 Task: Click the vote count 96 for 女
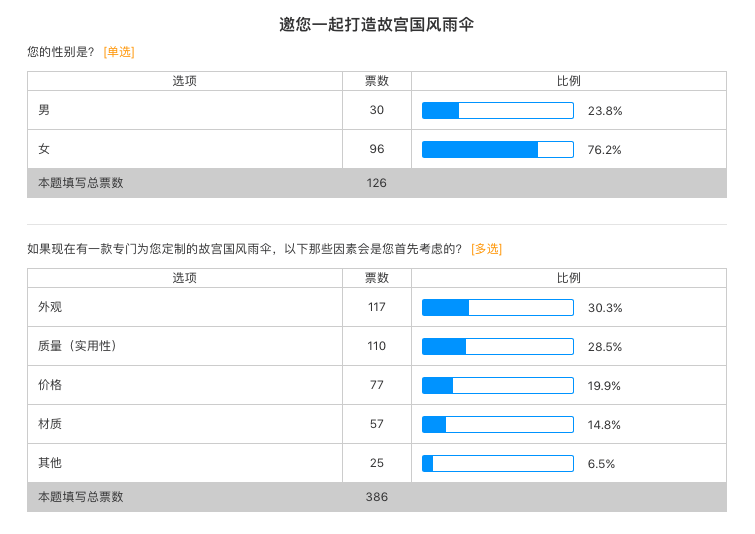(x=377, y=149)
